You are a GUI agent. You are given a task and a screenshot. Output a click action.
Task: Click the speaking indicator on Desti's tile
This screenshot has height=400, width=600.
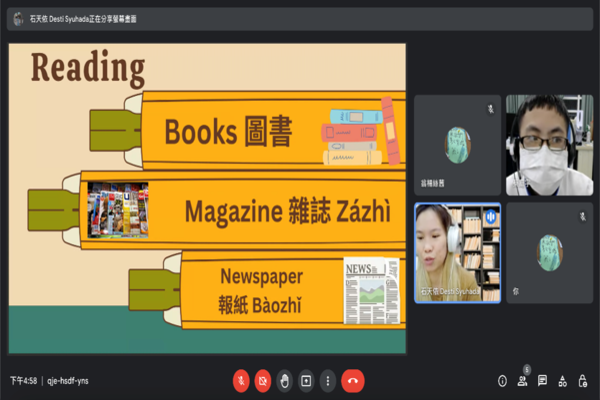click(x=491, y=215)
